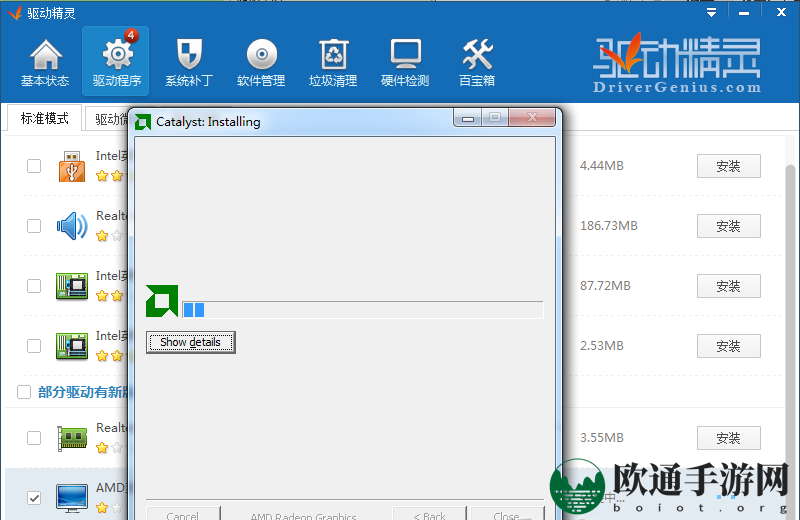Click motherboard icon beside the 2.53MB driver

point(71,346)
